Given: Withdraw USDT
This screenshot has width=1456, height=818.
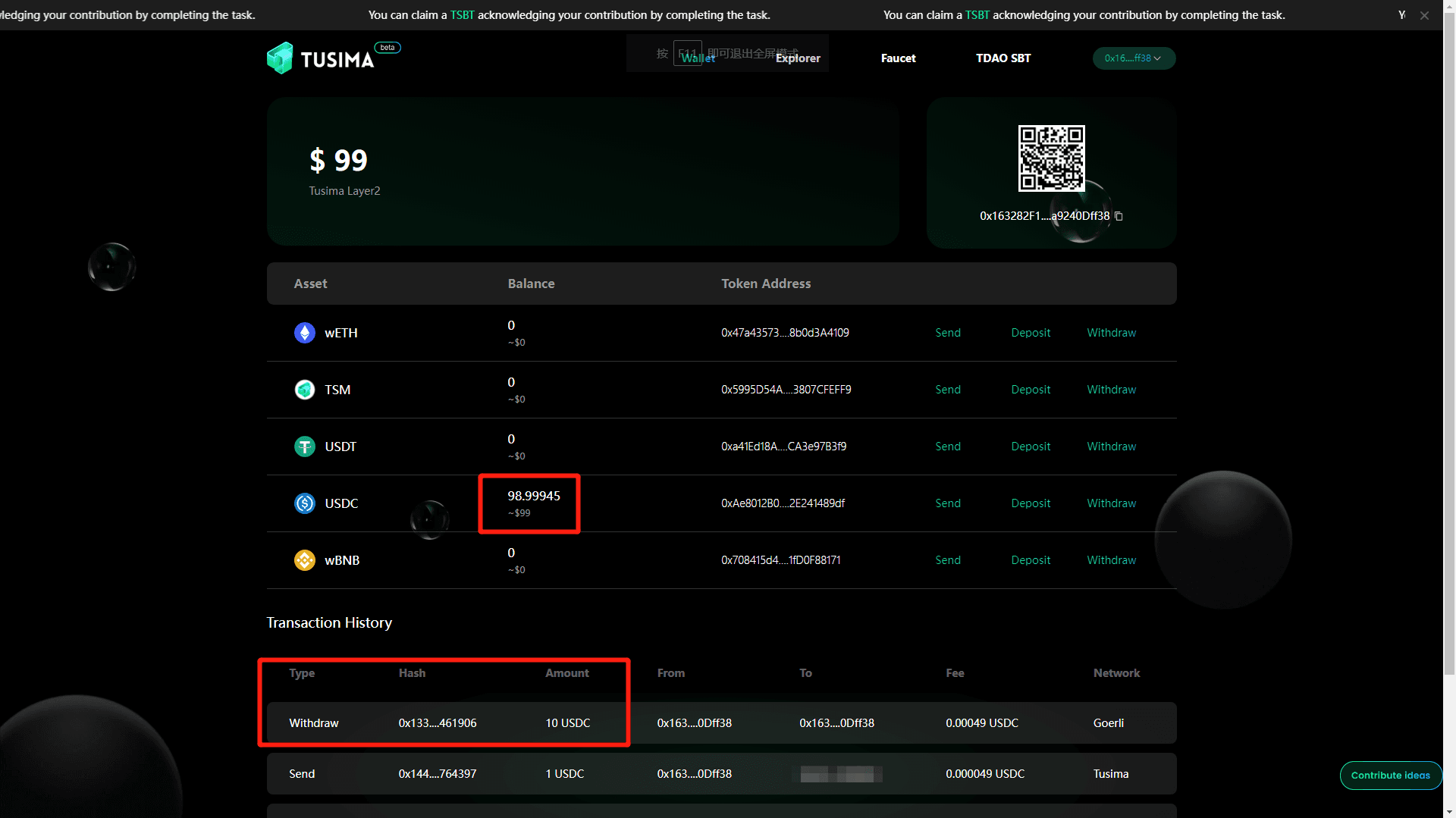Looking at the screenshot, I should [x=1112, y=447].
